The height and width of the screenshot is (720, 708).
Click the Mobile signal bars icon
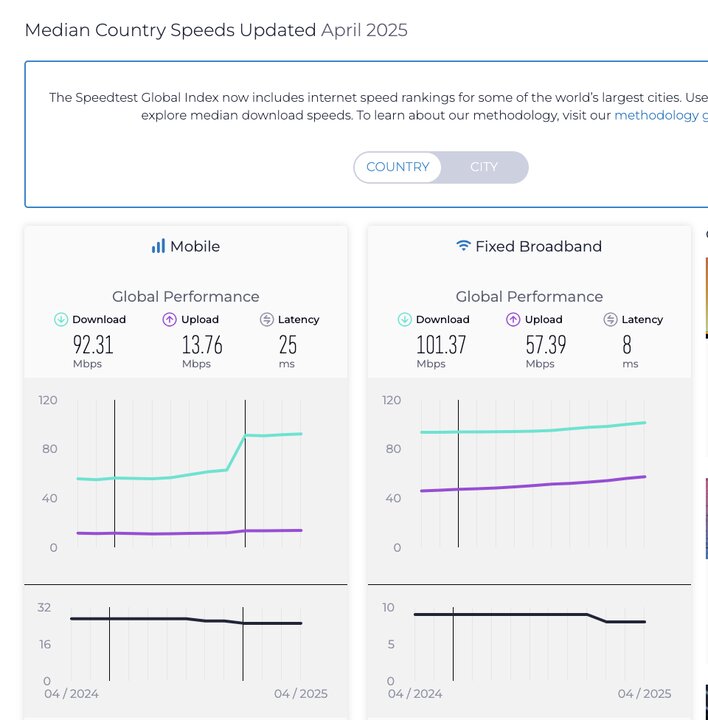click(x=158, y=246)
